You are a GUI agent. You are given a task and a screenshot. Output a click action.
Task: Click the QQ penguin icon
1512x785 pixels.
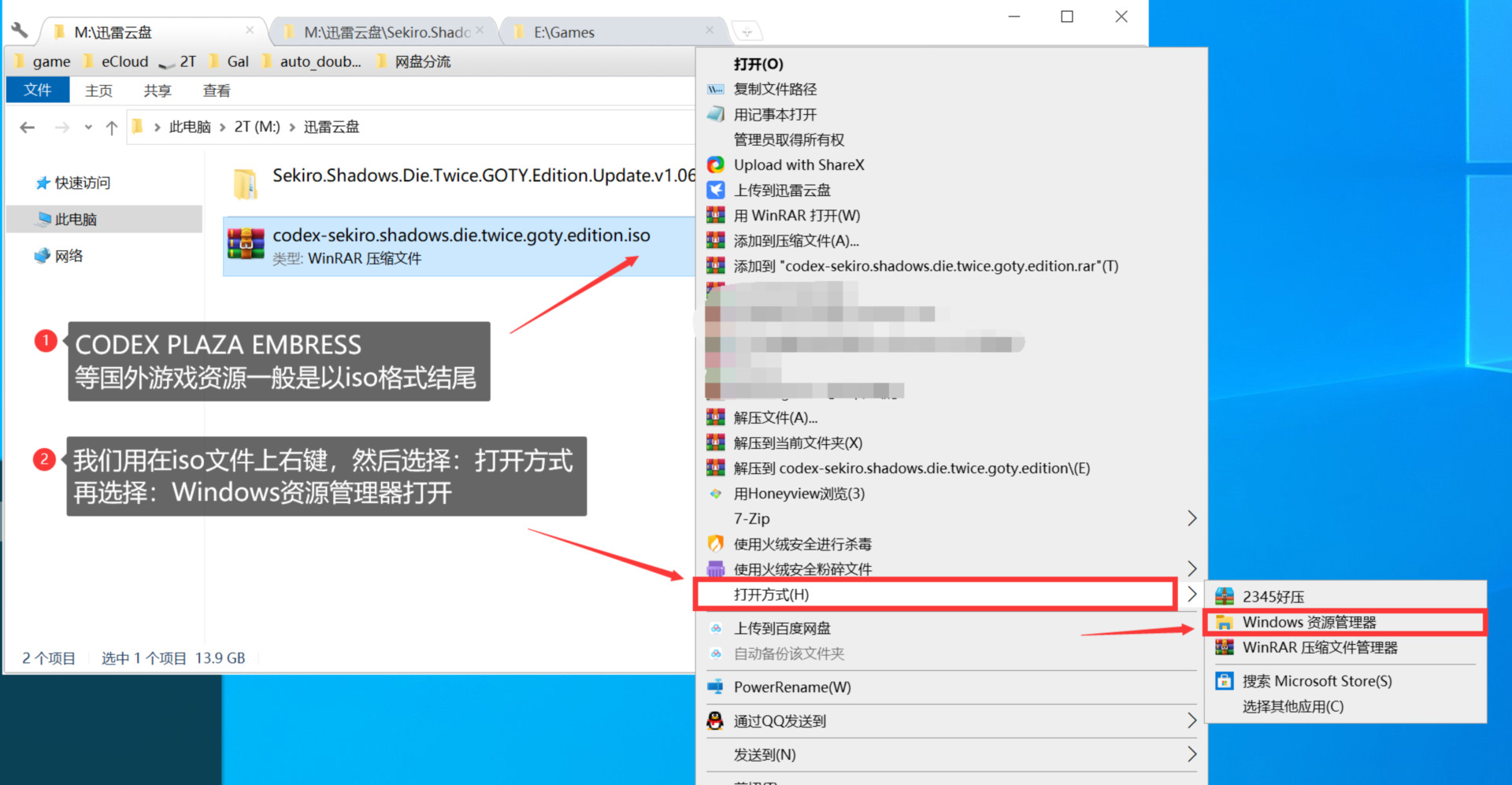pyautogui.click(x=715, y=720)
